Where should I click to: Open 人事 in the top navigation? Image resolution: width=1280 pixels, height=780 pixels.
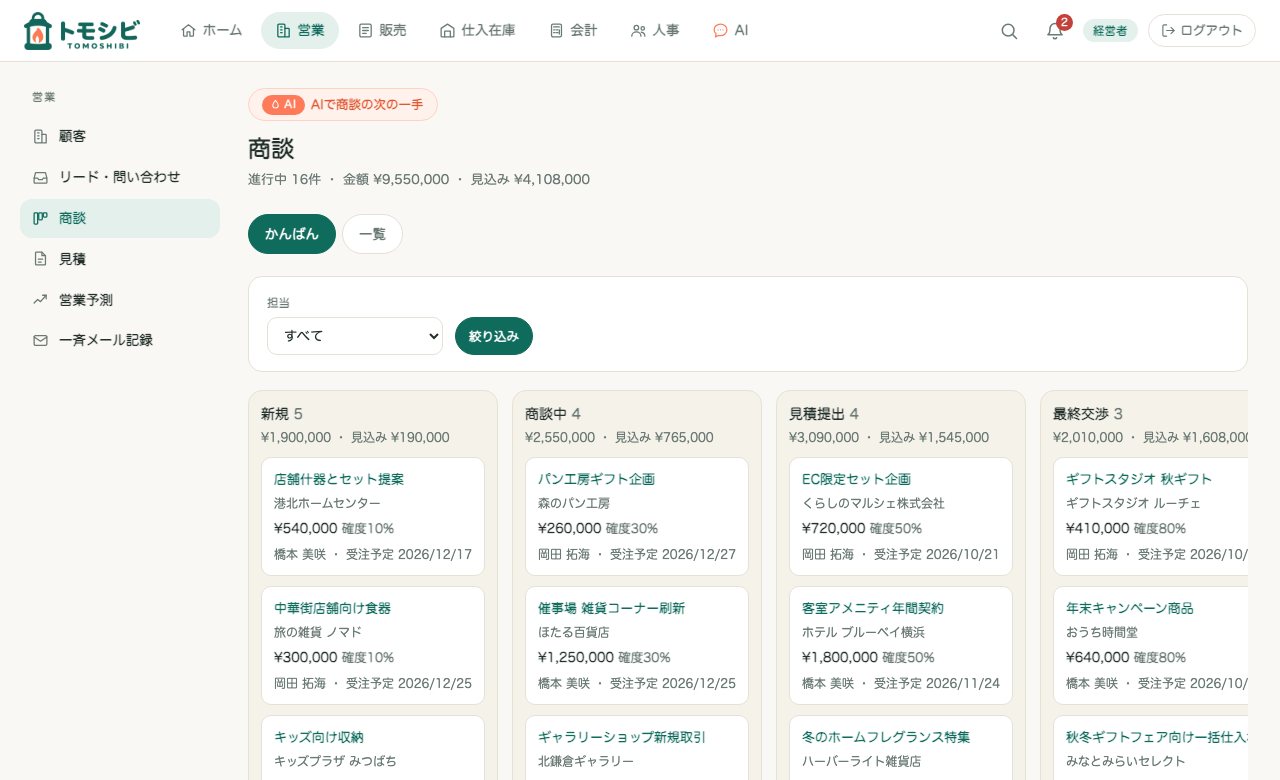tap(656, 30)
